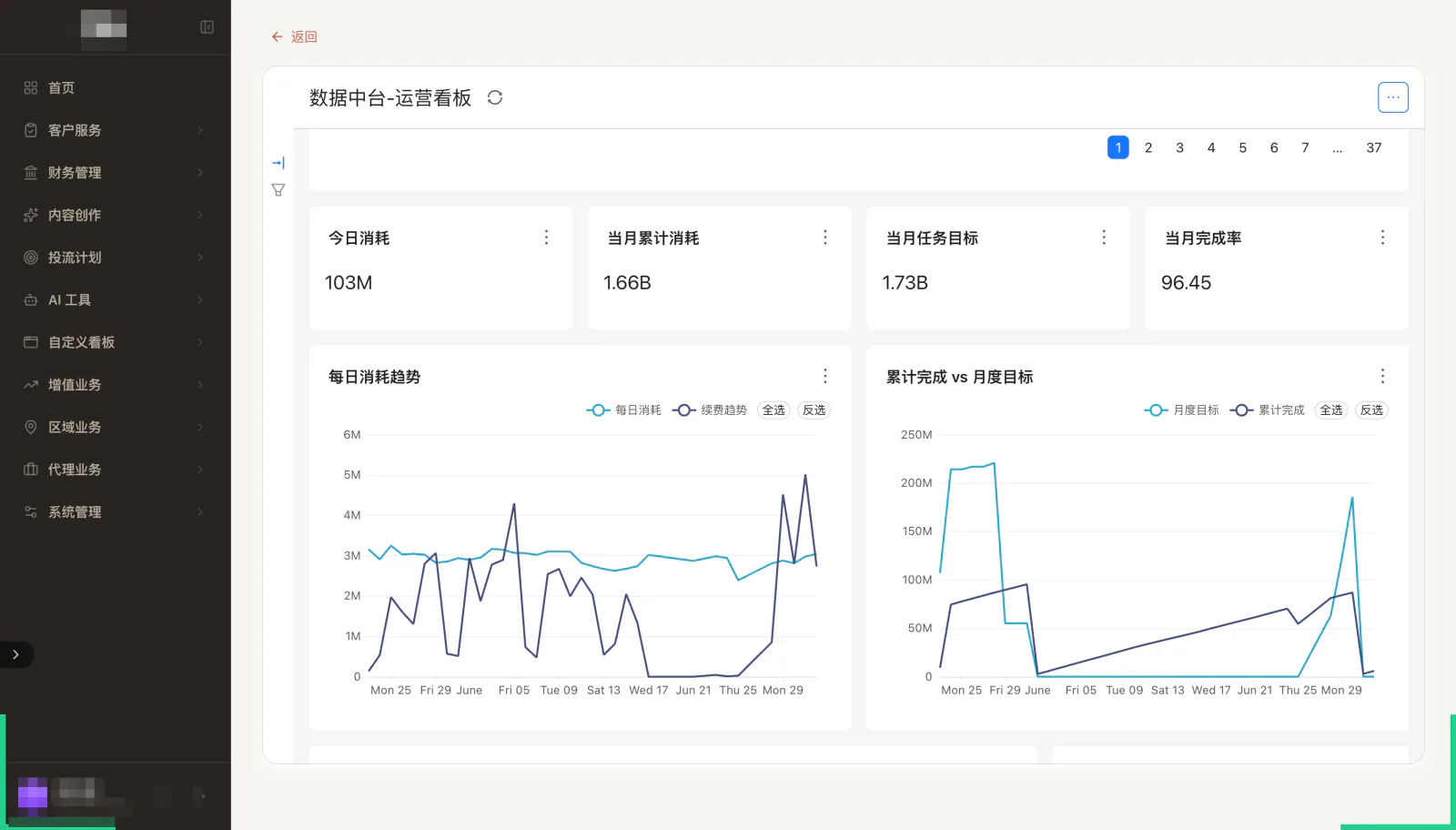The width and height of the screenshot is (1456, 830).
Task: Click the 客户服务 clipboard icon
Action: tap(31, 130)
